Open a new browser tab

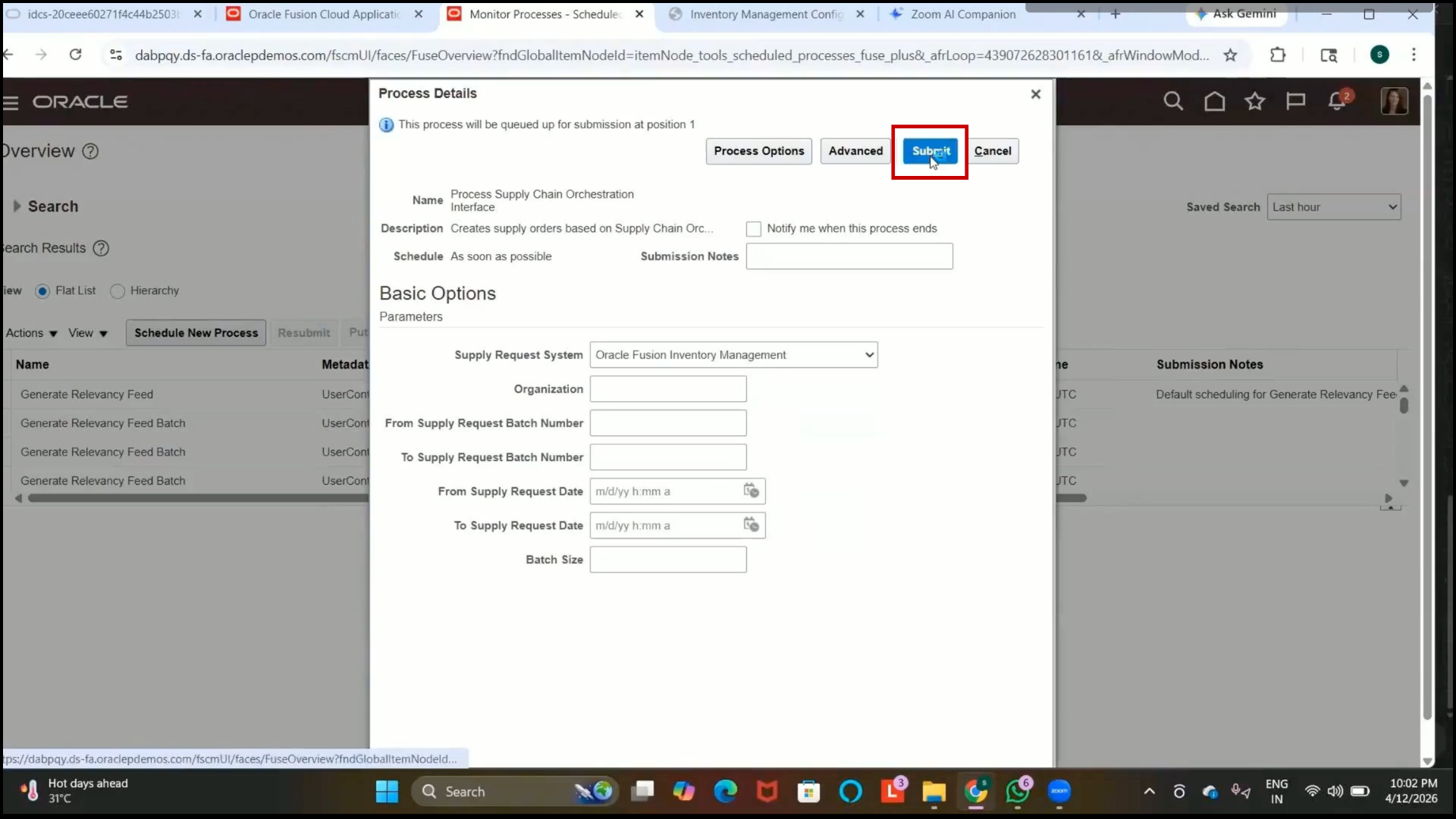click(x=1115, y=14)
